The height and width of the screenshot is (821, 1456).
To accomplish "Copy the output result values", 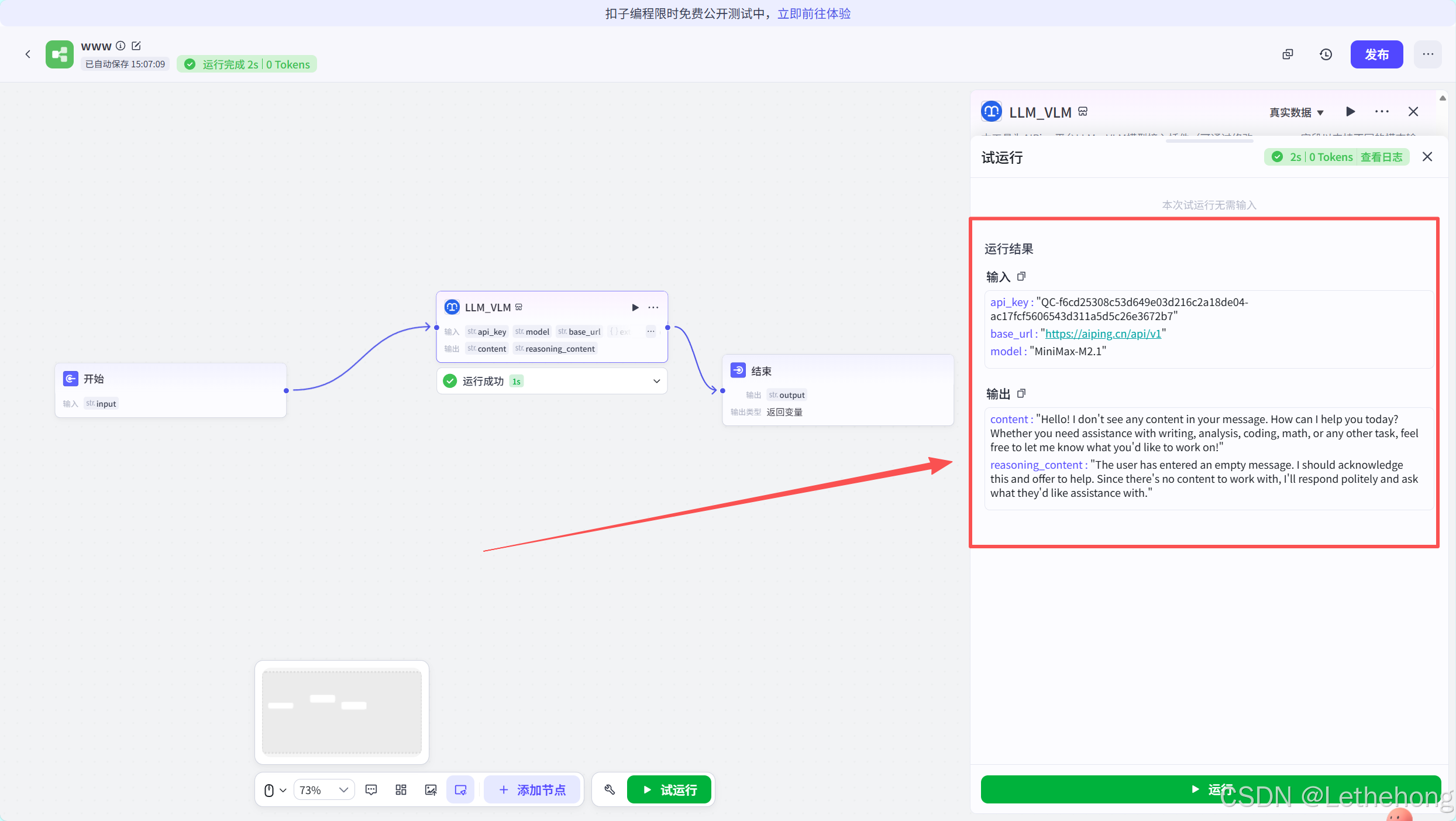I will pyautogui.click(x=1021, y=393).
